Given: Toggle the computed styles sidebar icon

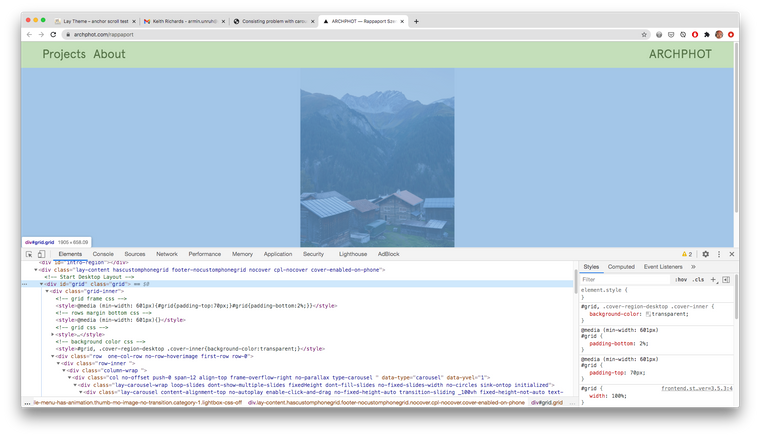Looking at the screenshot, I should coord(726,280).
